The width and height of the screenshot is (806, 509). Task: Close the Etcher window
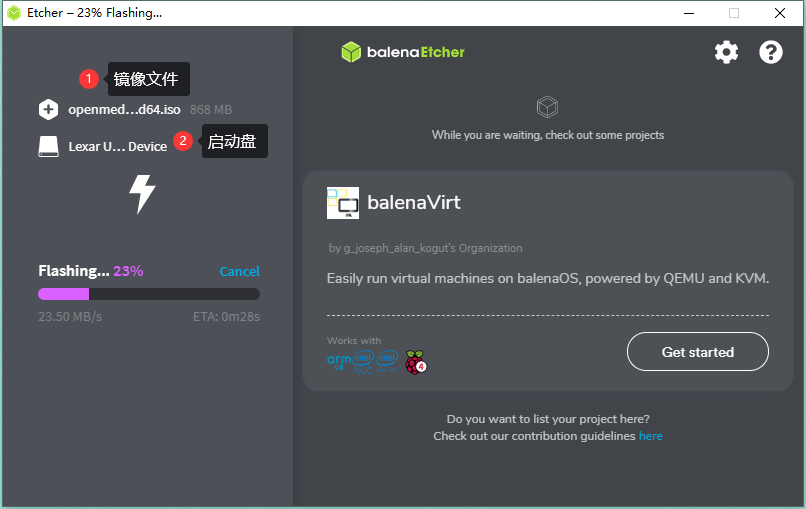(780, 13)
